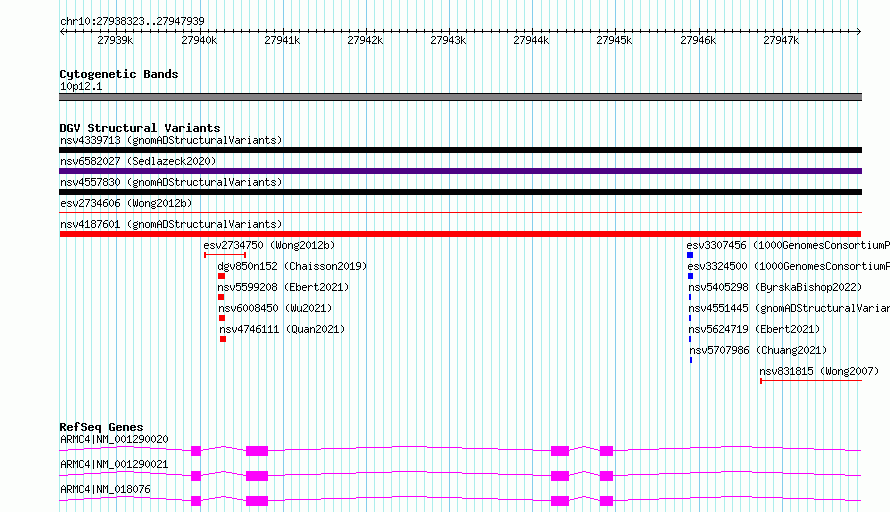Click the 10p12.1 cytogenetic band bar

(x=460, y=97)
